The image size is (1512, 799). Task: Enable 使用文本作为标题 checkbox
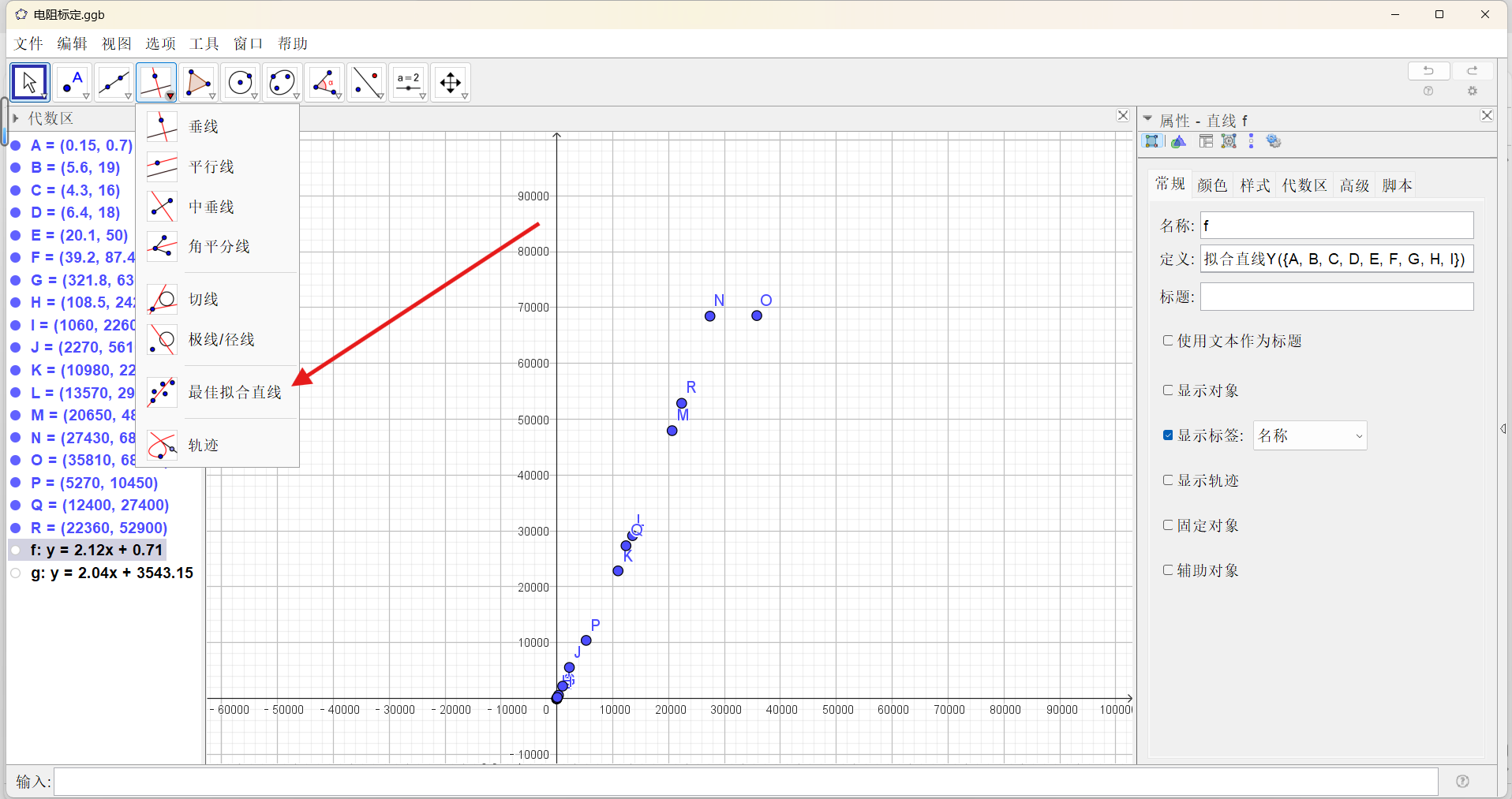click(x=1168, y=341)
